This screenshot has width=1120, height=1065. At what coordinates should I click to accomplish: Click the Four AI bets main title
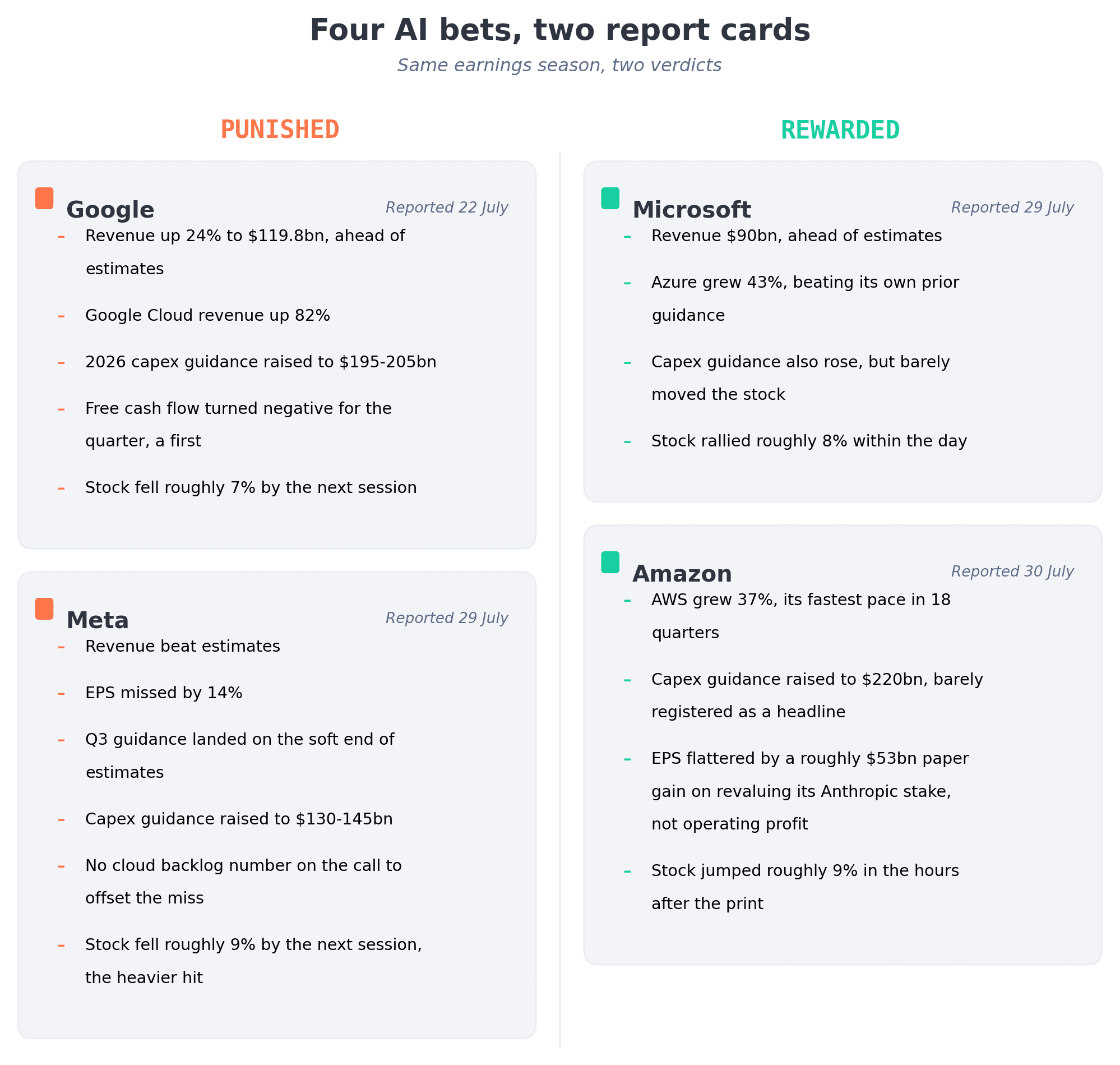coord(559,30)
